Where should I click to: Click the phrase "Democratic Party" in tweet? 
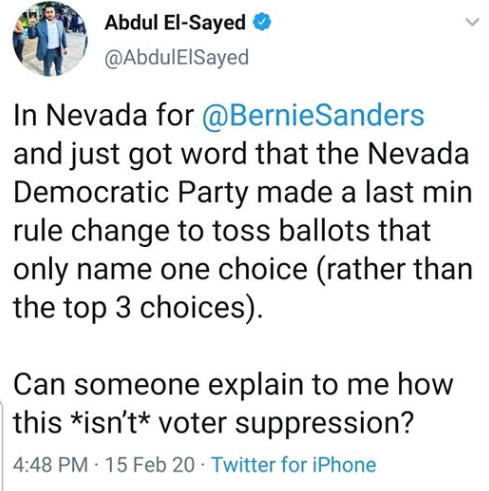(x=131, y=192)
